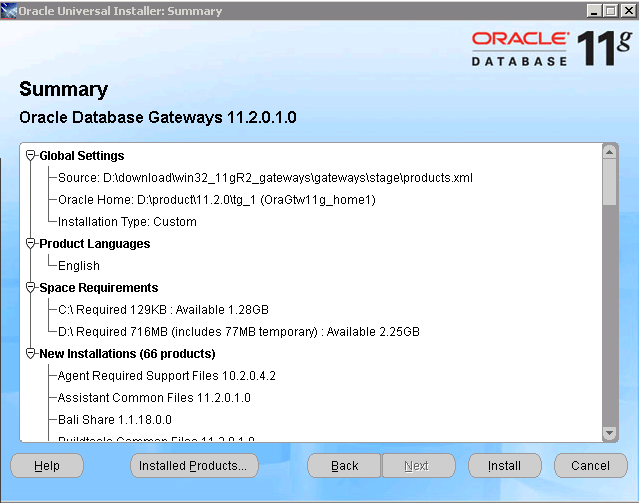Select Assistant Common Files 11.2.0.1.0
This screenshot has width=639, height=503.
pos(154,398)
